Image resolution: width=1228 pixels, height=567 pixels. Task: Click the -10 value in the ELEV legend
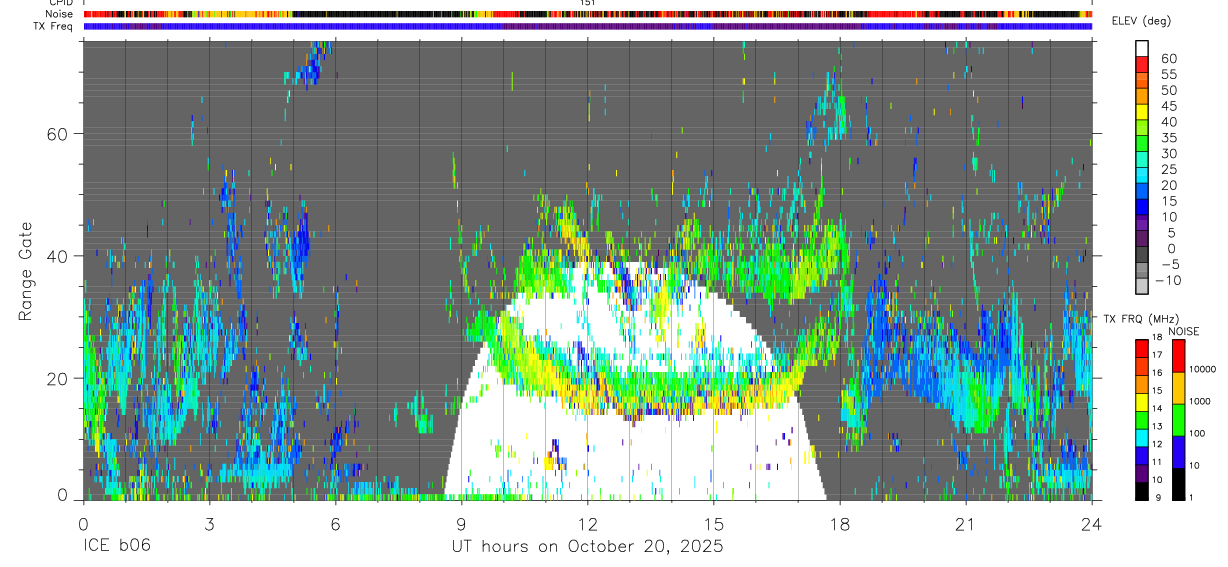[1169, 280]
